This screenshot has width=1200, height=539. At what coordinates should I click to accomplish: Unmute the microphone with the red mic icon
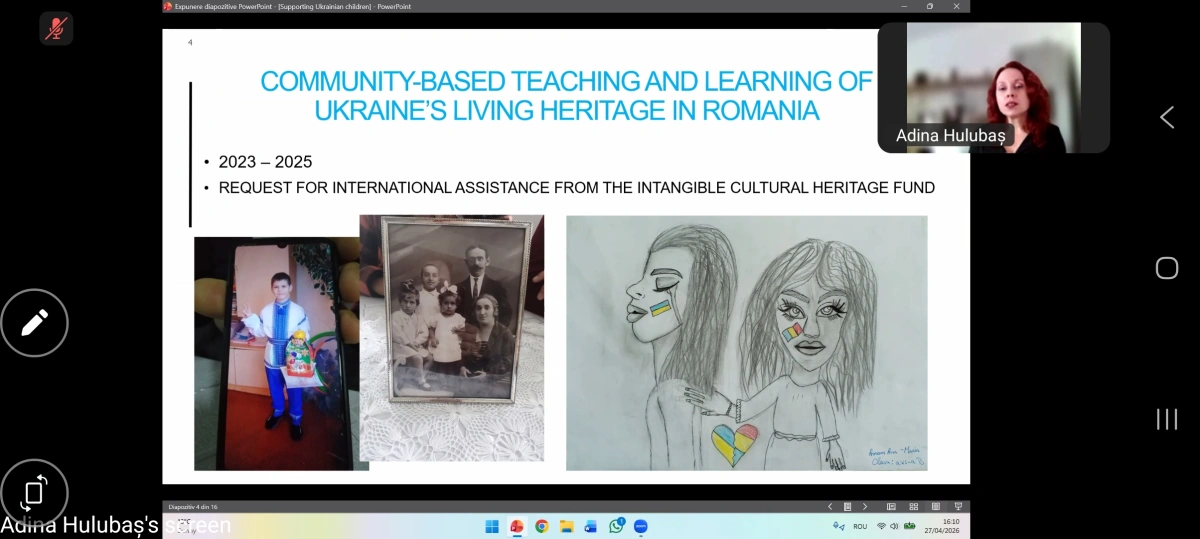[56, 28]
